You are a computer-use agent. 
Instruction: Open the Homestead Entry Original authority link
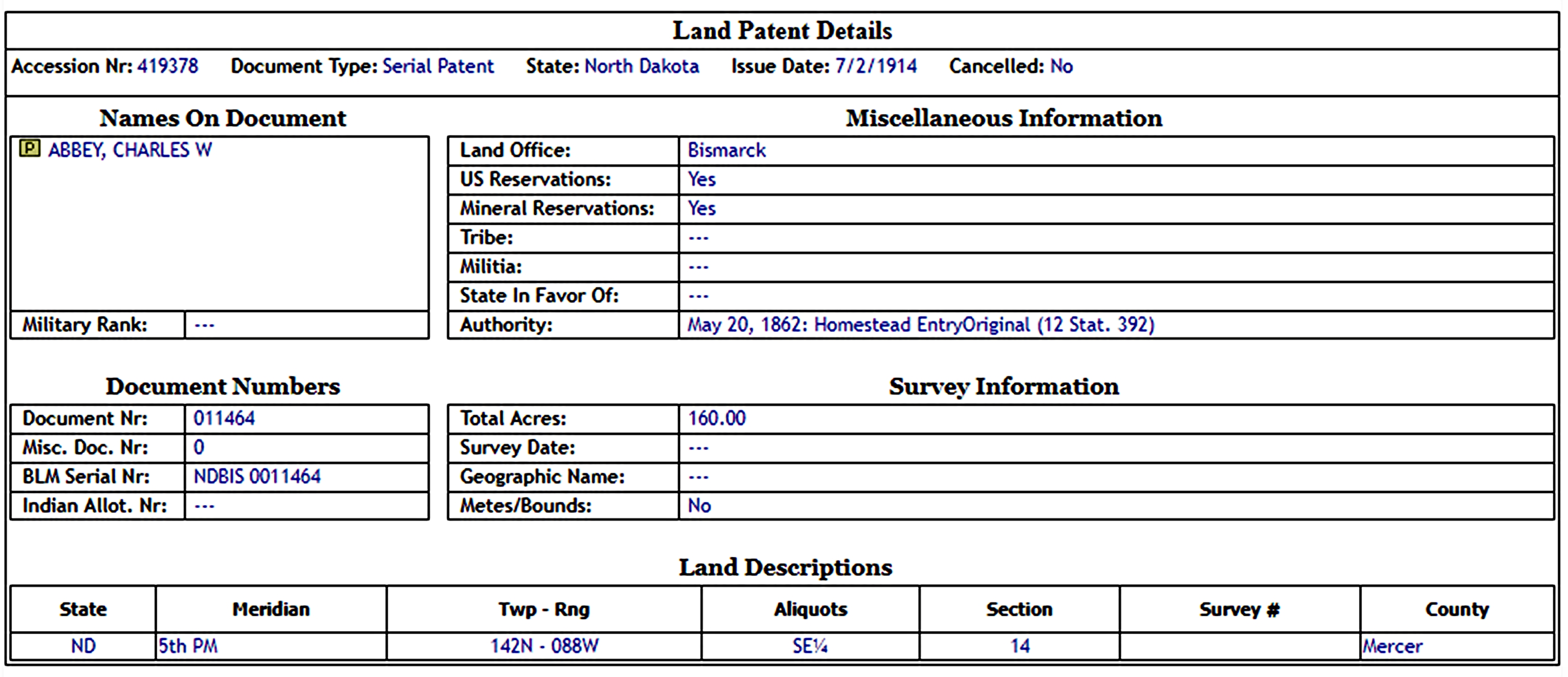coord(920,325)
